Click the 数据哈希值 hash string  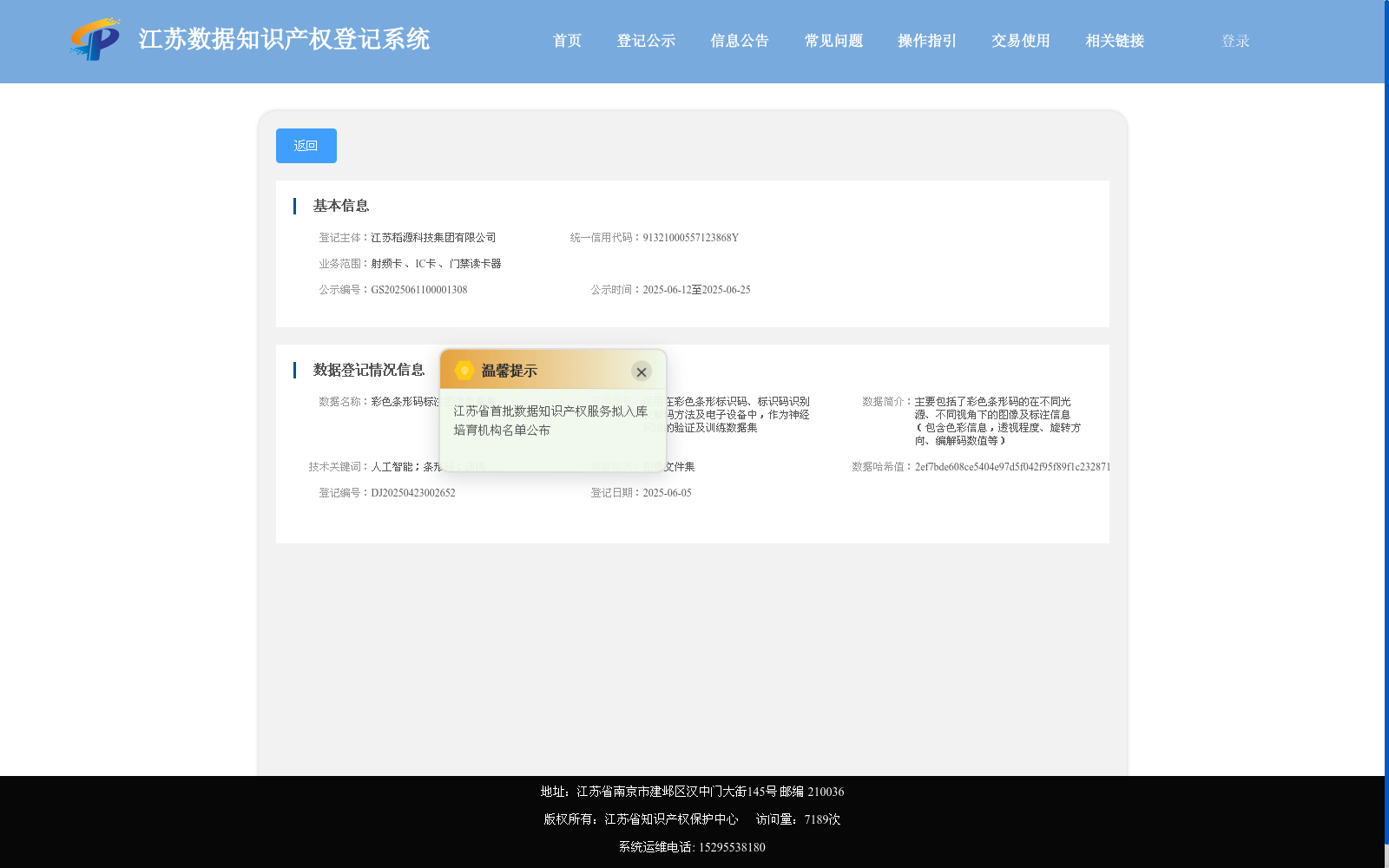point(1012,467)
